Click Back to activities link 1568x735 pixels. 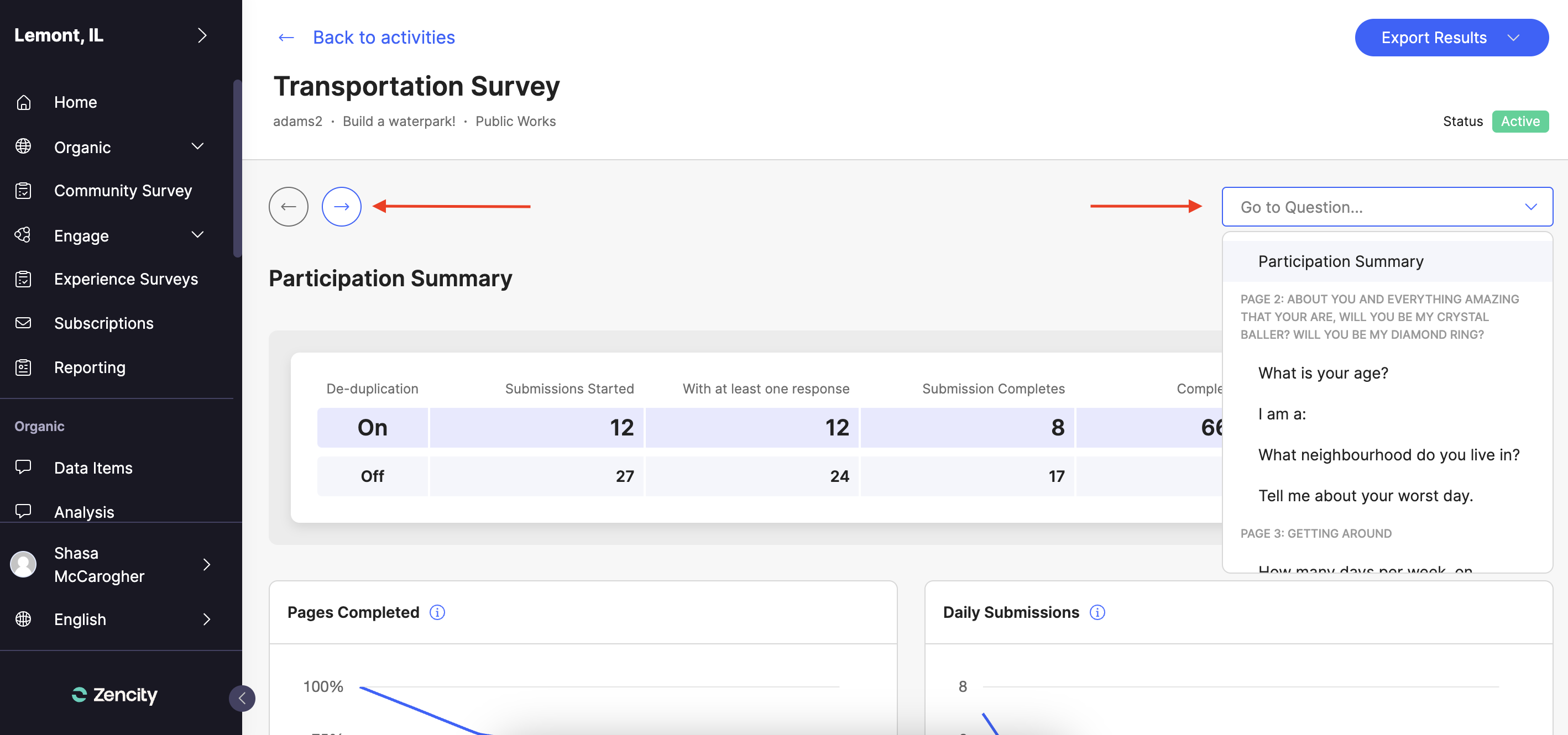[383, 37]
